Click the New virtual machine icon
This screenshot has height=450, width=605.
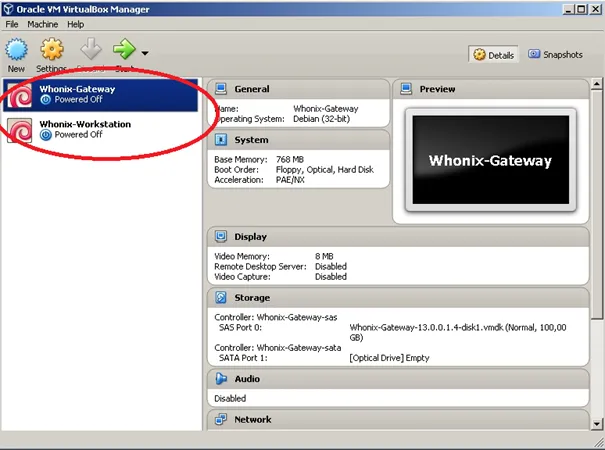[16, 49]
